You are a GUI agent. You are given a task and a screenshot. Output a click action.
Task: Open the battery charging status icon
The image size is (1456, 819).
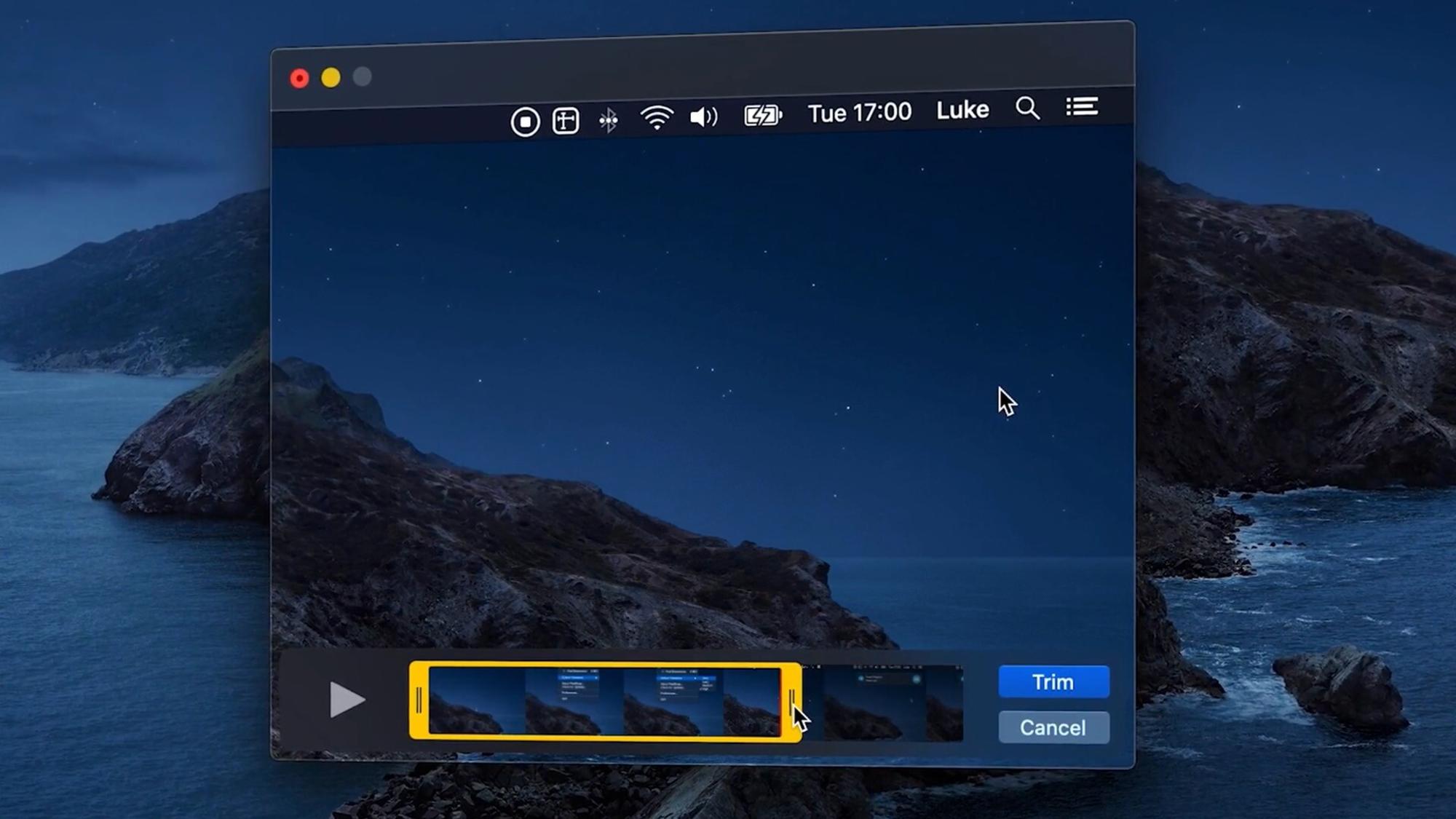(x=762, y=115)
